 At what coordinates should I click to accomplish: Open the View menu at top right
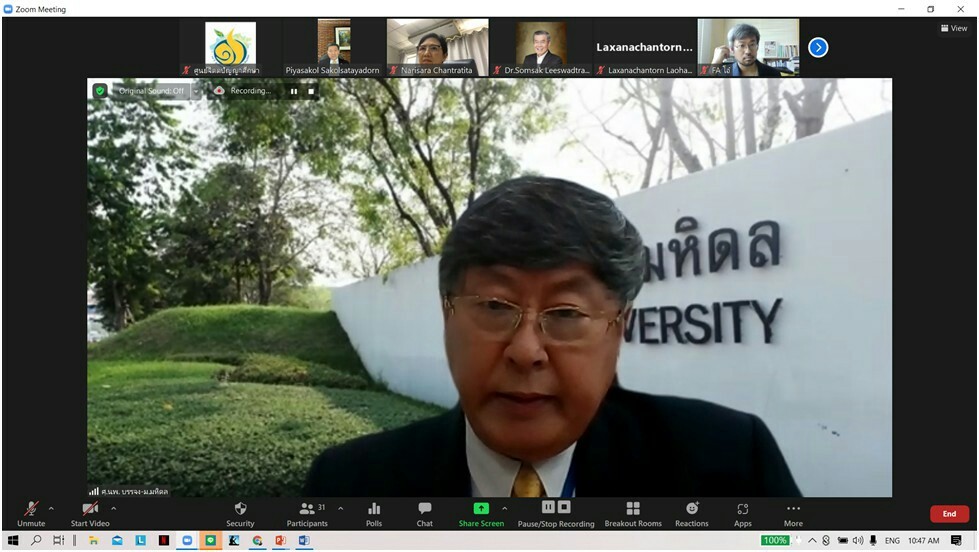pos(954,28)
